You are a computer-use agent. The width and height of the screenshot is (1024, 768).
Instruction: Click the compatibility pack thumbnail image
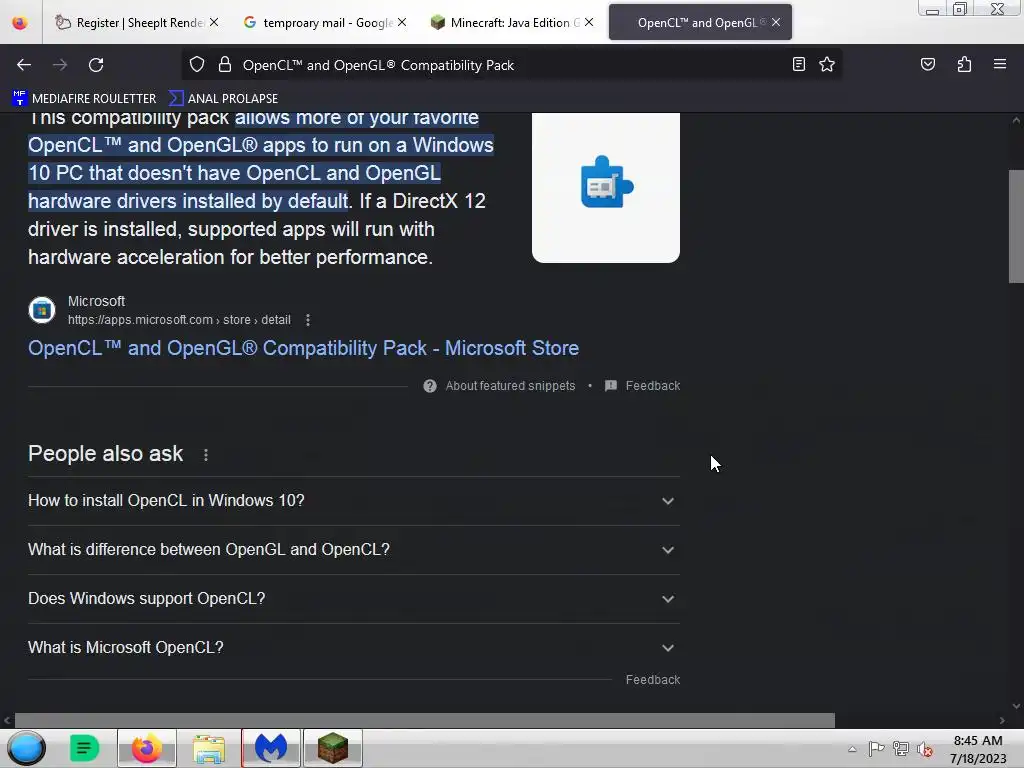[x=605, y=187]
